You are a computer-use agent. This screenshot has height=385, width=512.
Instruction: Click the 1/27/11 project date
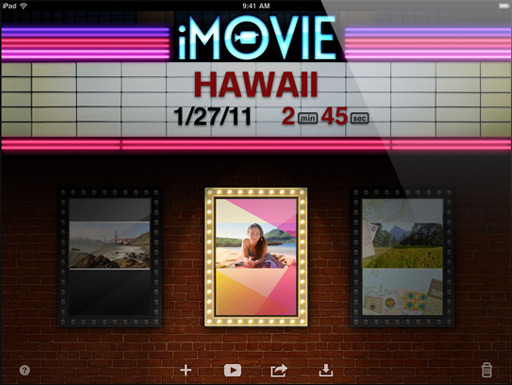213,116
